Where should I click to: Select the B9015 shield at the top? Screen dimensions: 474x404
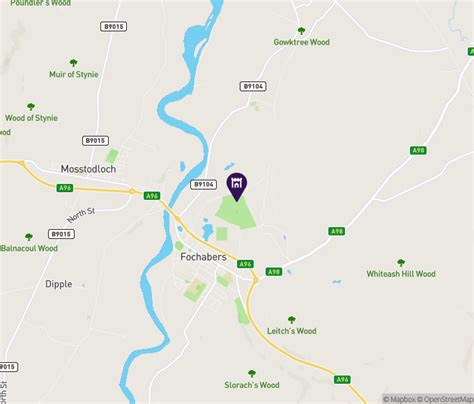point(114,26)
